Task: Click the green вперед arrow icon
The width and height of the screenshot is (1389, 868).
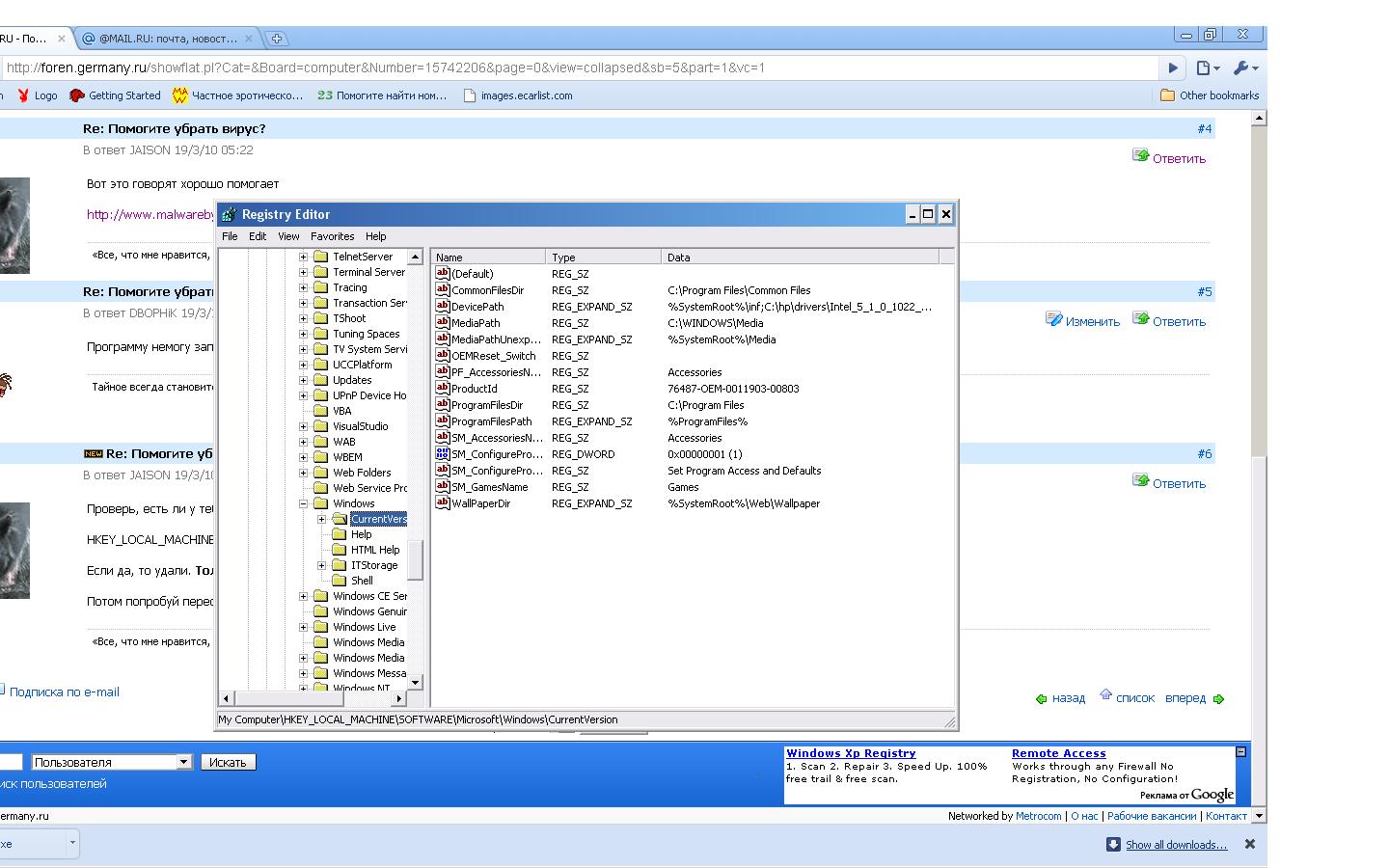Action: pyautogui.click(x=1218, y=699)
